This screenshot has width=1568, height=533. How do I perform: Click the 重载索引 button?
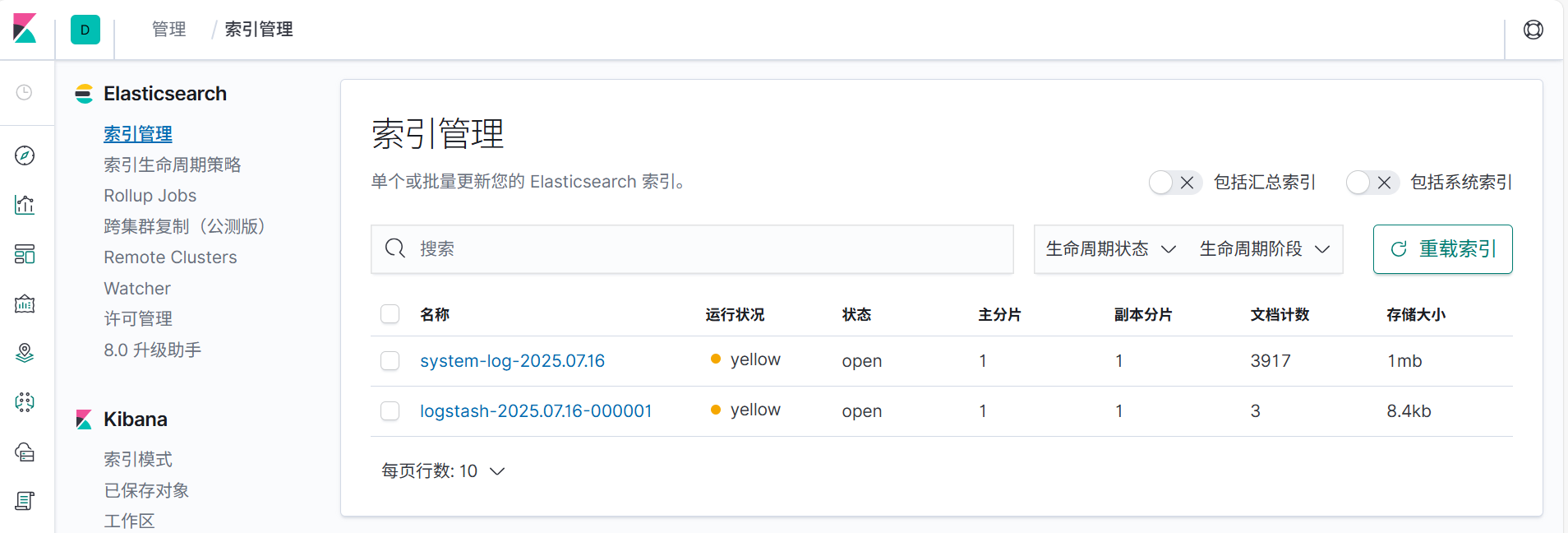click(1443, 249)
